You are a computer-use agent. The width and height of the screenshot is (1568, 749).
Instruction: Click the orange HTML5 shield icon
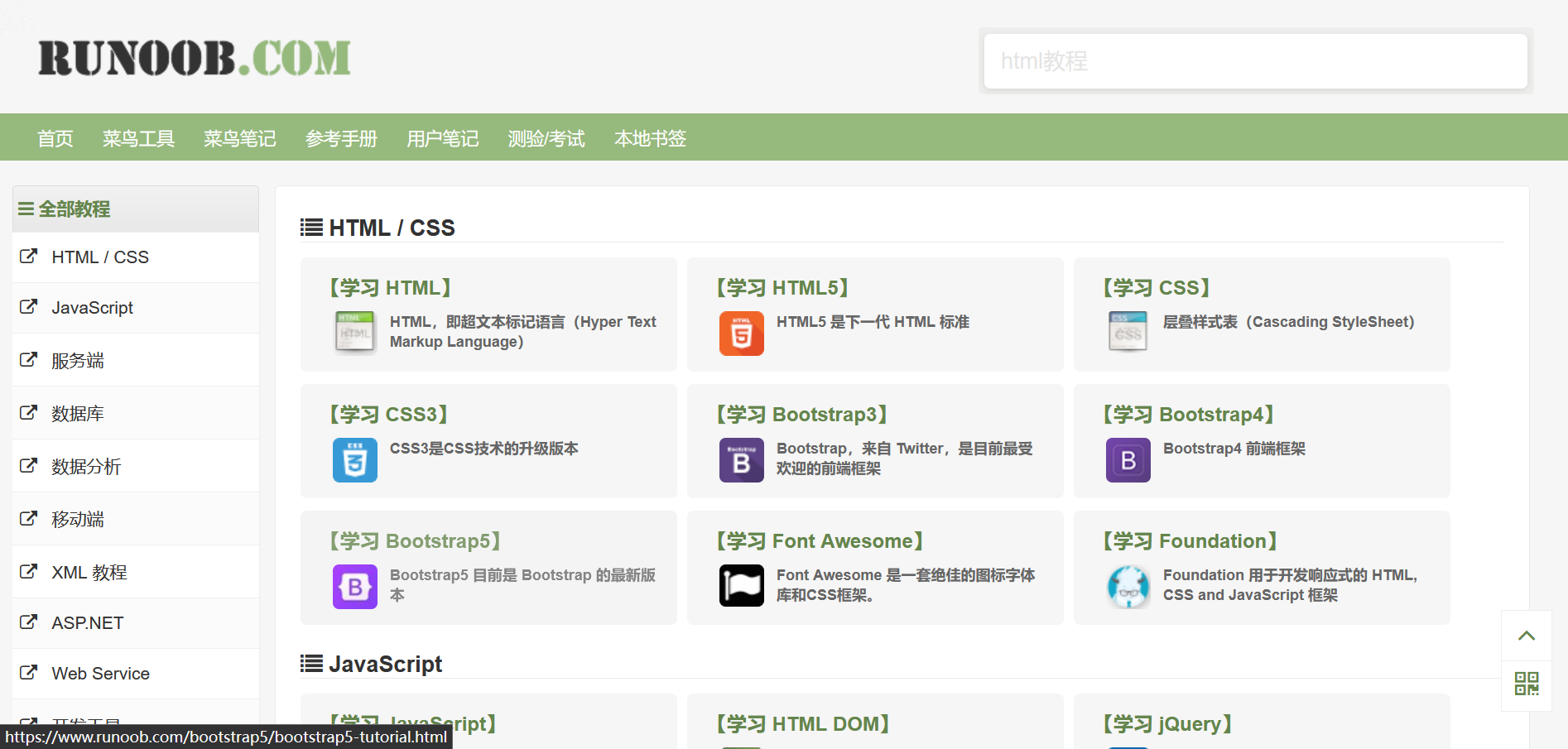coord(742,334)
